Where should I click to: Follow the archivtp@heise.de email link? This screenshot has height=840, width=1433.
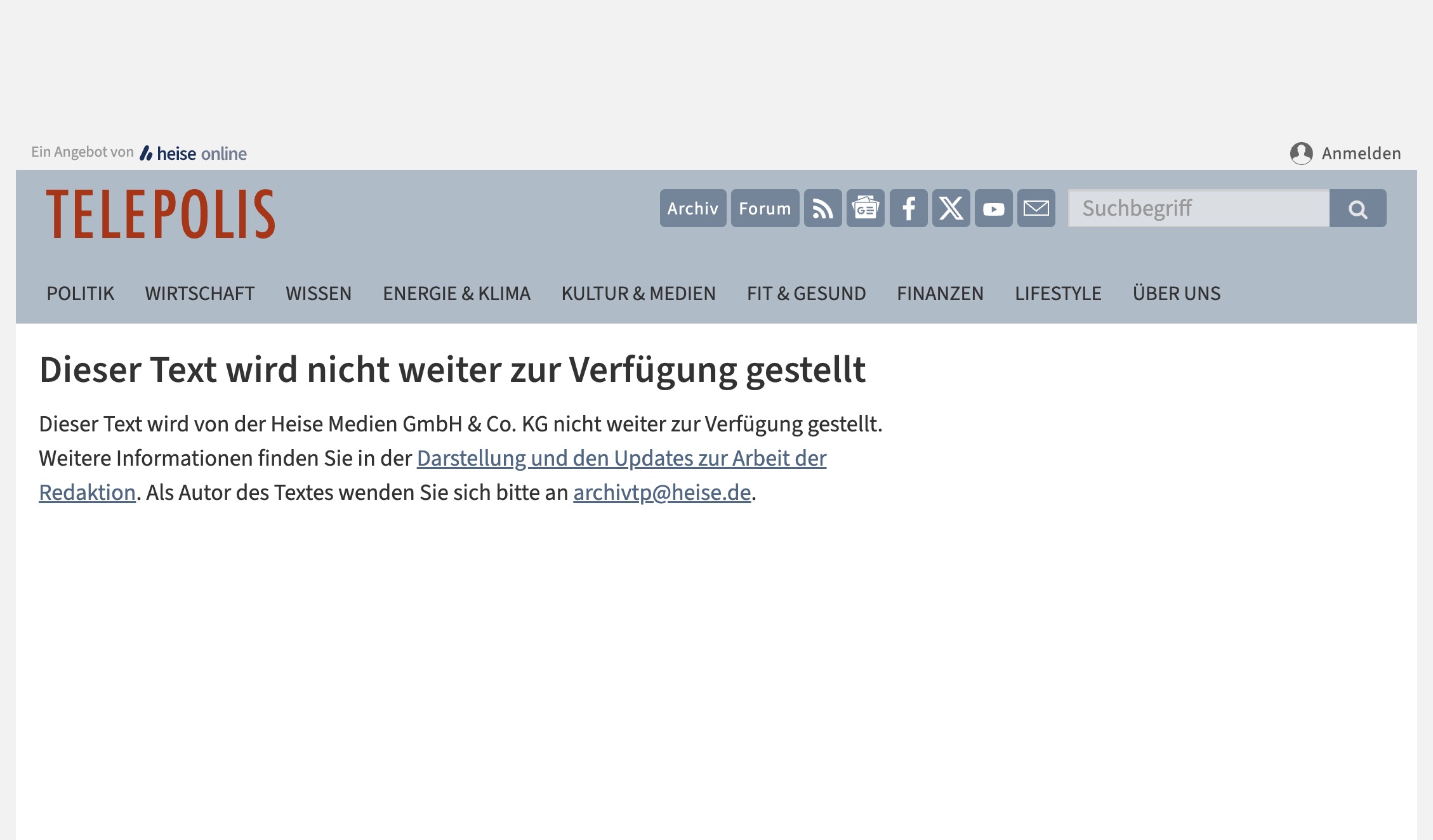[x=662, y=493]
